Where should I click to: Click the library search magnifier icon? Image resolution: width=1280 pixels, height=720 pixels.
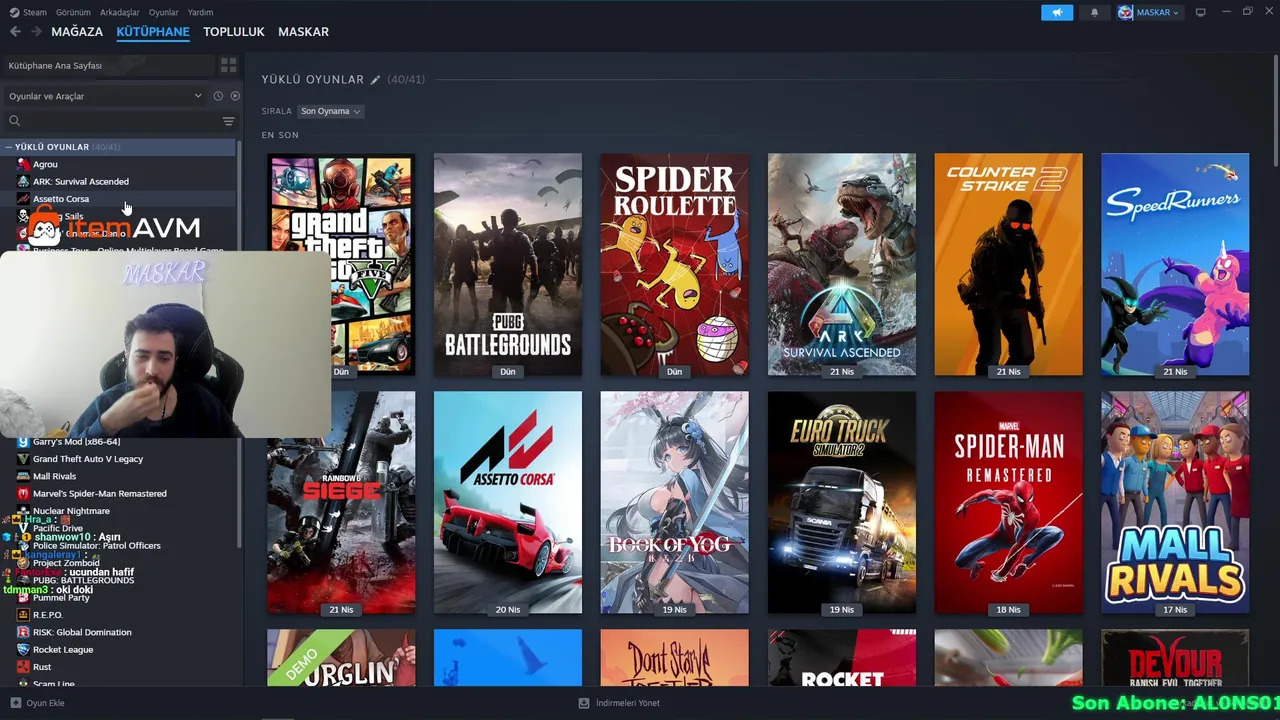14,121
